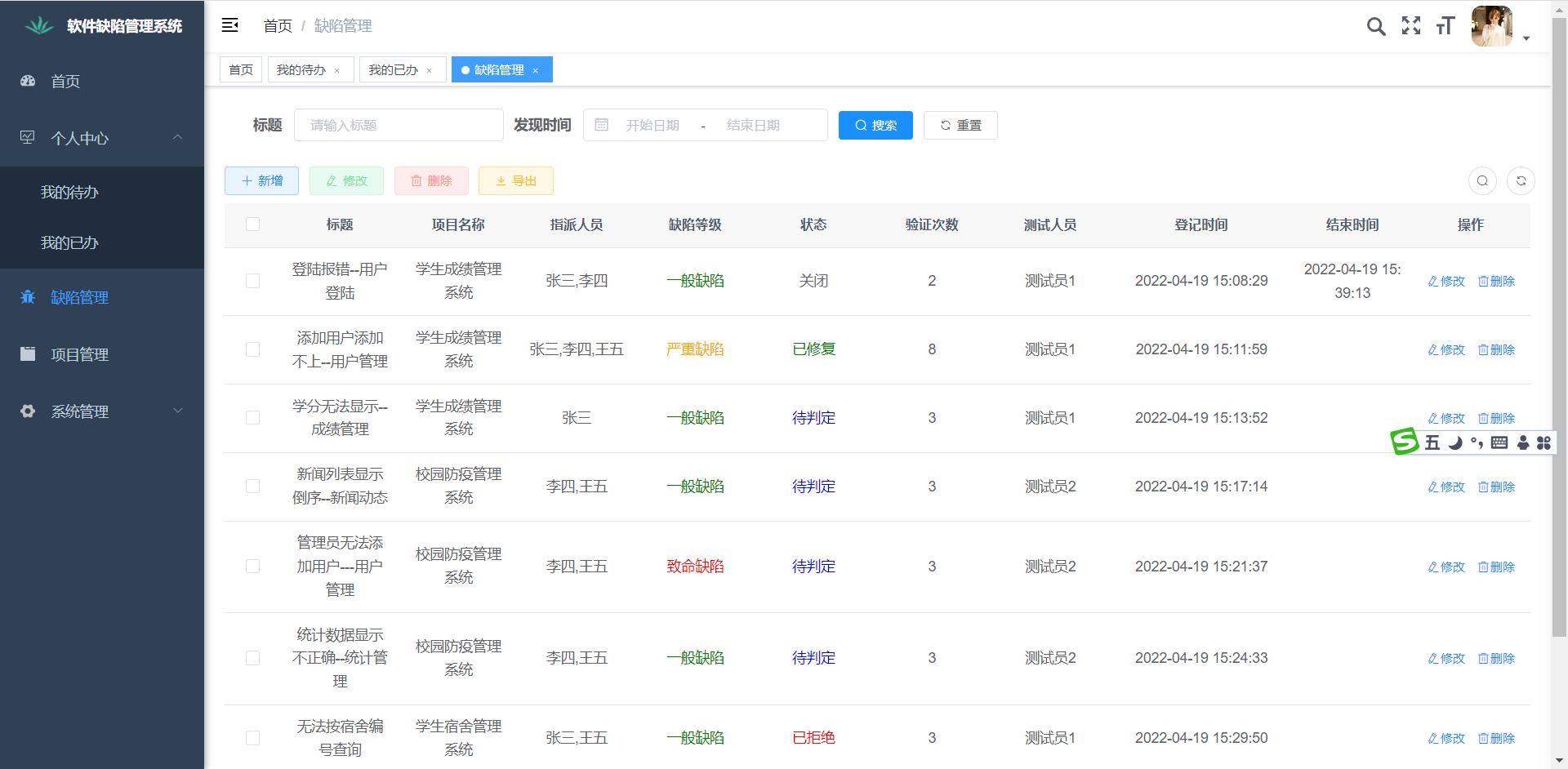Image resolution: width=1568 pixels, height=769 pixels.
Task: Click 修改 for 新闻列表显示倒序 row
Action: [1446, 487]
